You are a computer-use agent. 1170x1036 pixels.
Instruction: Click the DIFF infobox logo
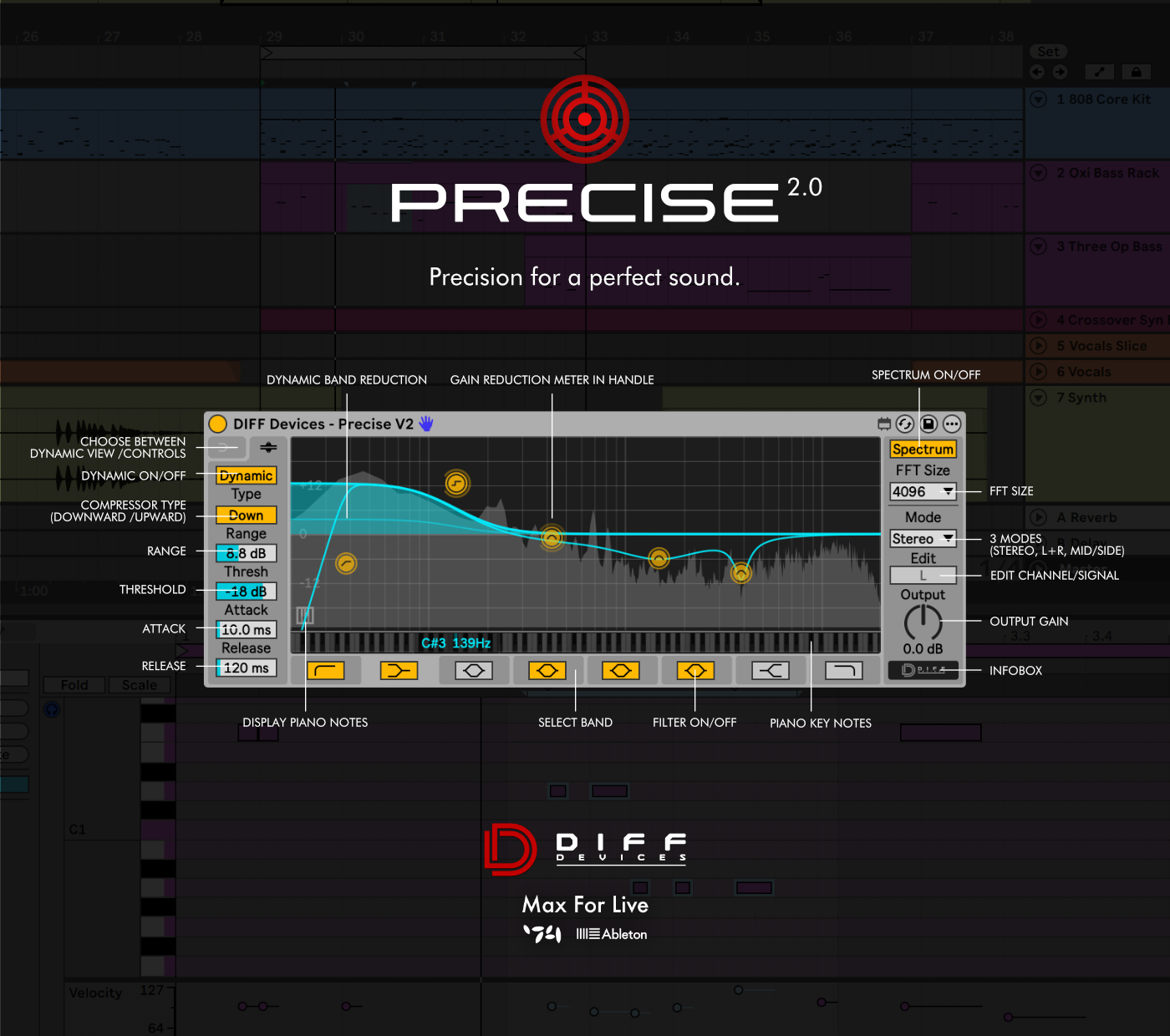tap(923, 670)
